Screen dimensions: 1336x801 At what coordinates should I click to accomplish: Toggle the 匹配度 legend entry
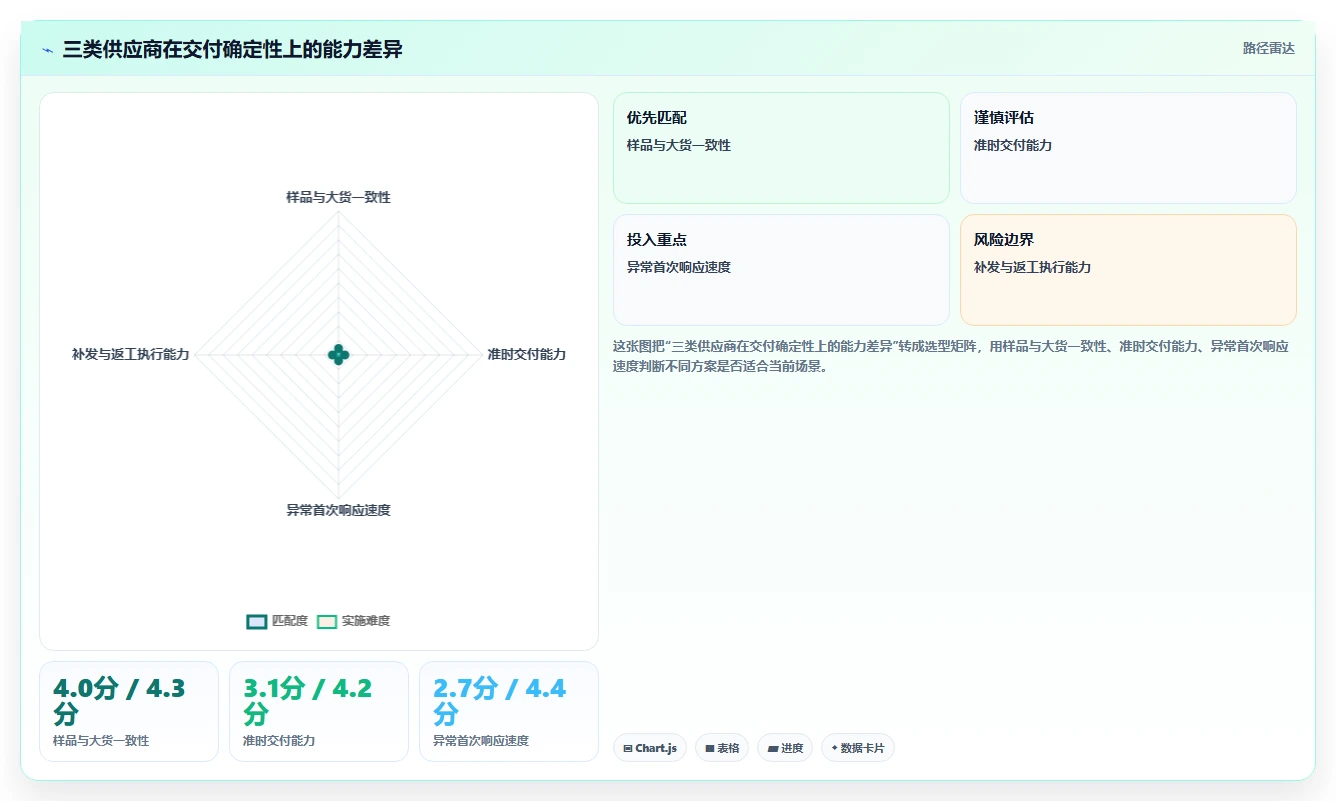(277, 621)
